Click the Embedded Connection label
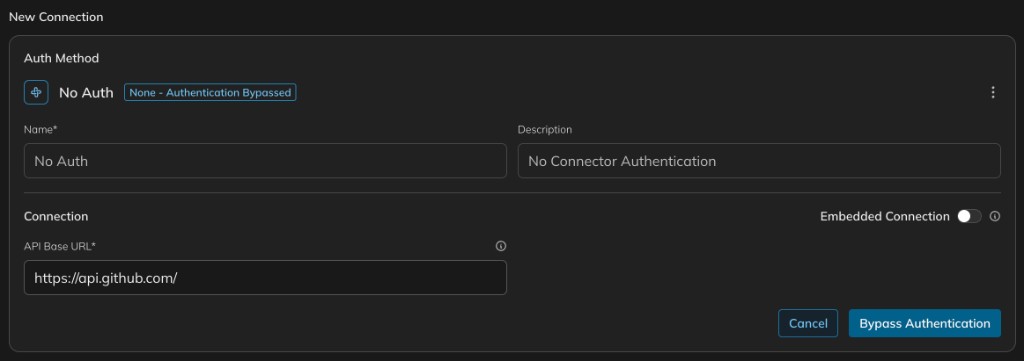 [x=884, y=217]
